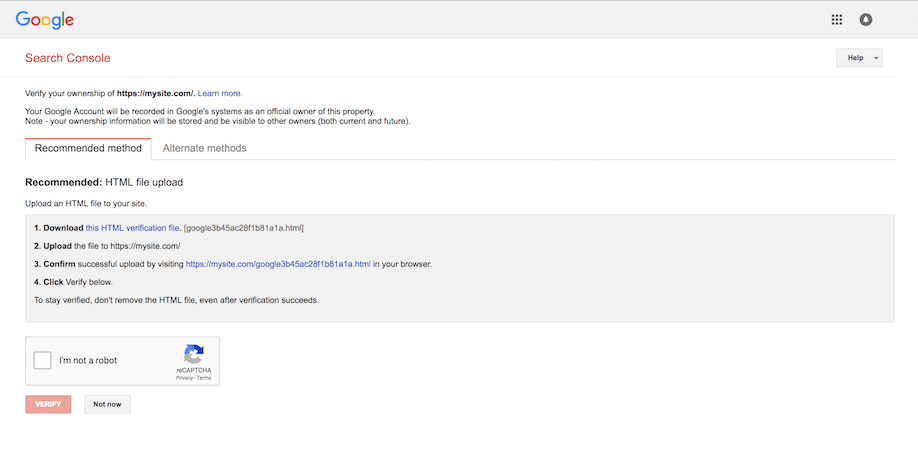This screenshot has width=918, height=454.
Task: Visit the mysite.com google3b45ac28f1b81a1a.html link
Action: click(x=278, y=264)
